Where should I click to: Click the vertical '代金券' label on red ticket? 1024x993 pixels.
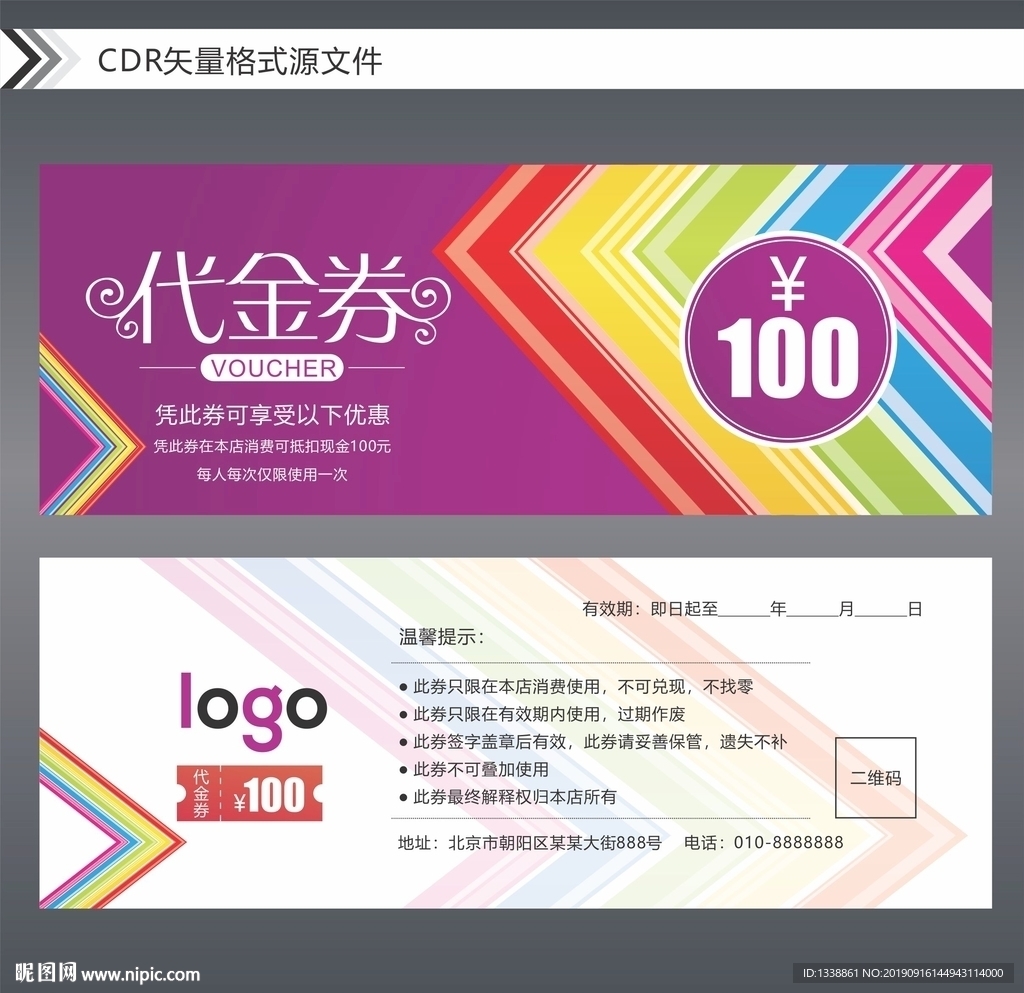(x=200, y=793)
